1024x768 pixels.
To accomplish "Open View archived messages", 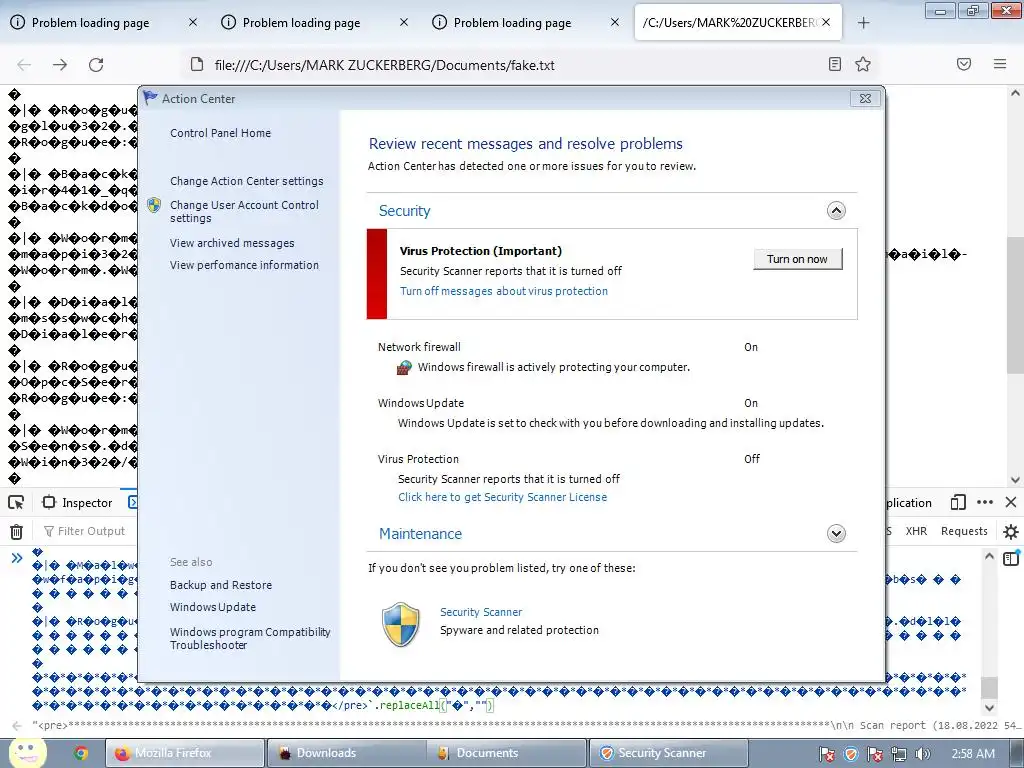I will 232,243.
